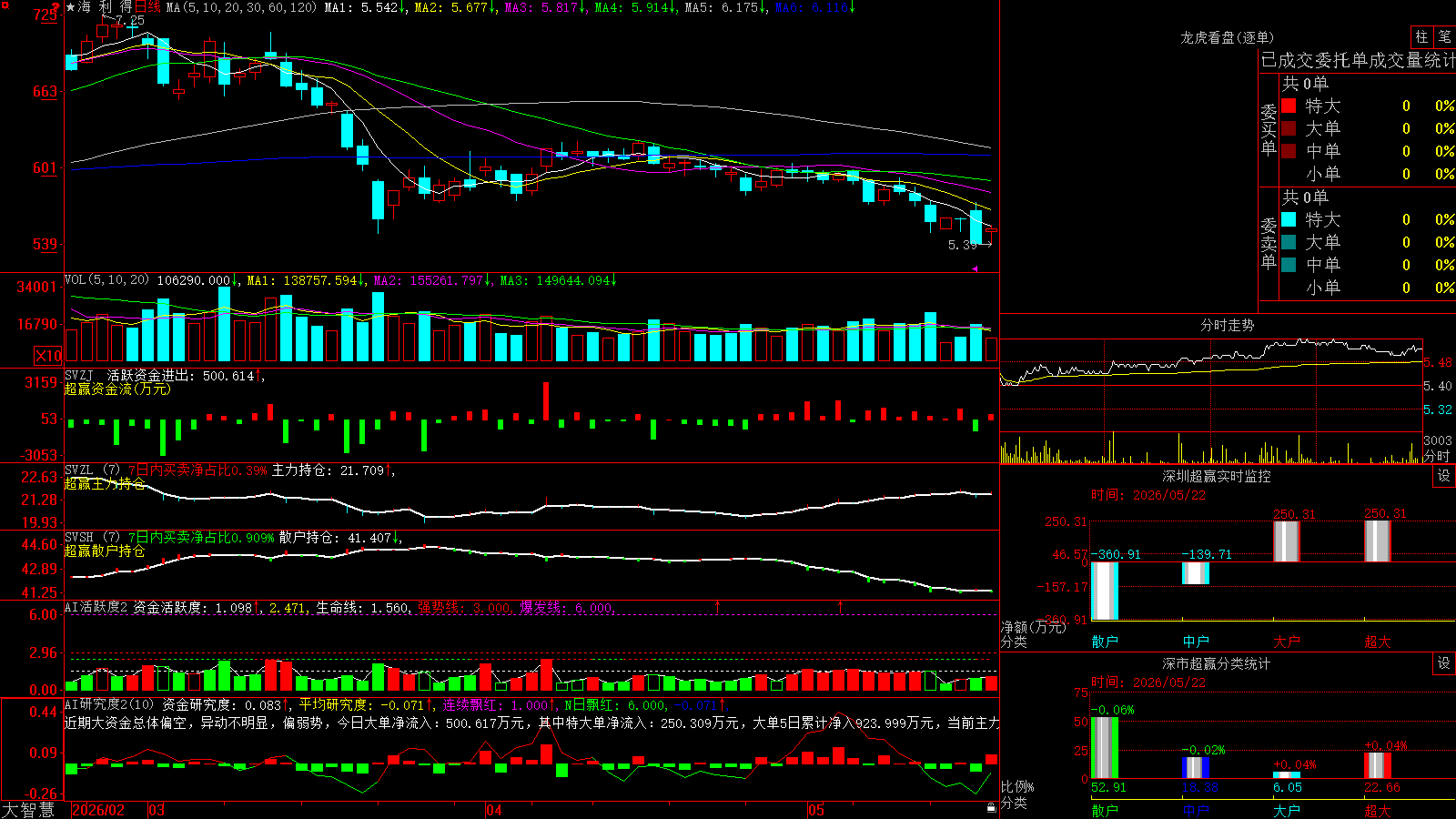Image resolution: width=1456 pixels, height=819 pixels.
Task: Click the tallest red bar in 超赢资金流 chart
Action: pos(546,400)
